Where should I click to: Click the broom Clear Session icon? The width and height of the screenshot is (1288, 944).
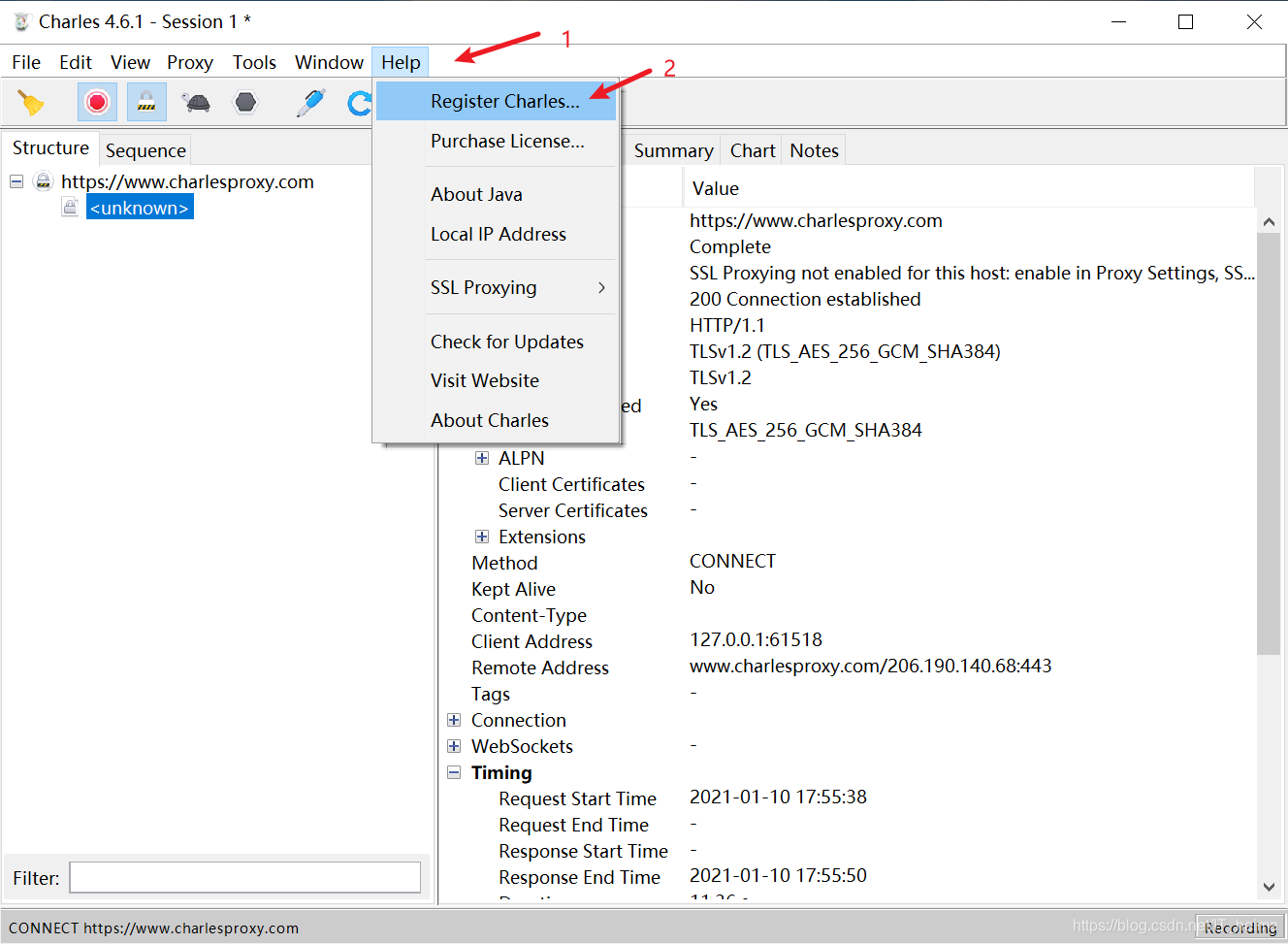click(x=31, y=102)
